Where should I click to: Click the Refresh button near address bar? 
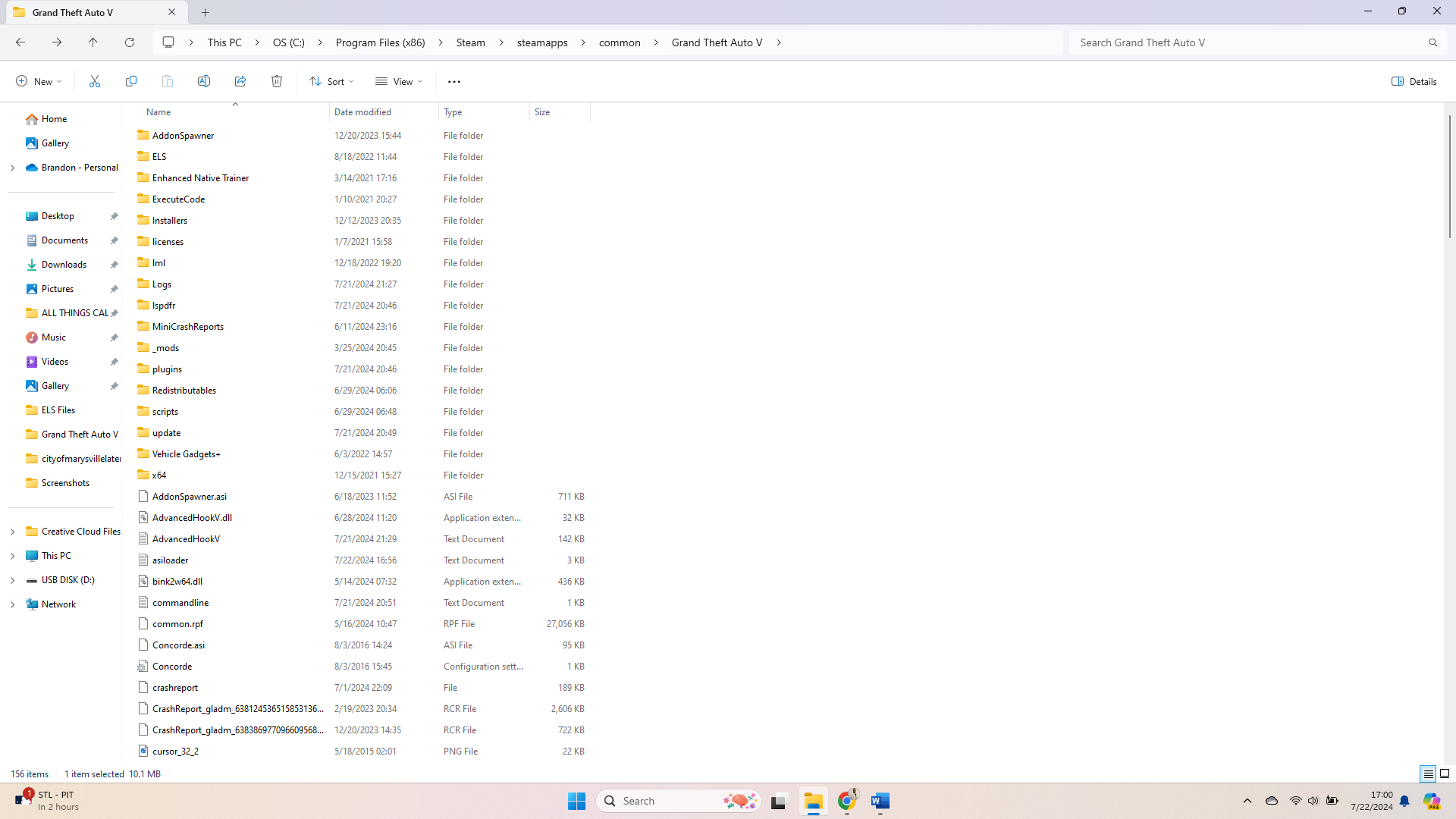pyautogui.click(x=130, y=42)
